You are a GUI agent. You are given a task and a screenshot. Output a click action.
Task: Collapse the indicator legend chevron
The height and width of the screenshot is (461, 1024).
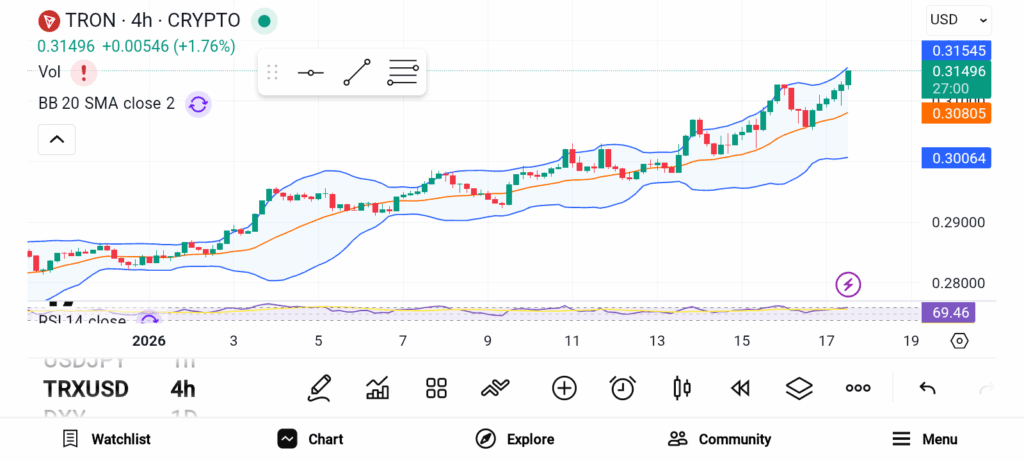tap(57, 139)
